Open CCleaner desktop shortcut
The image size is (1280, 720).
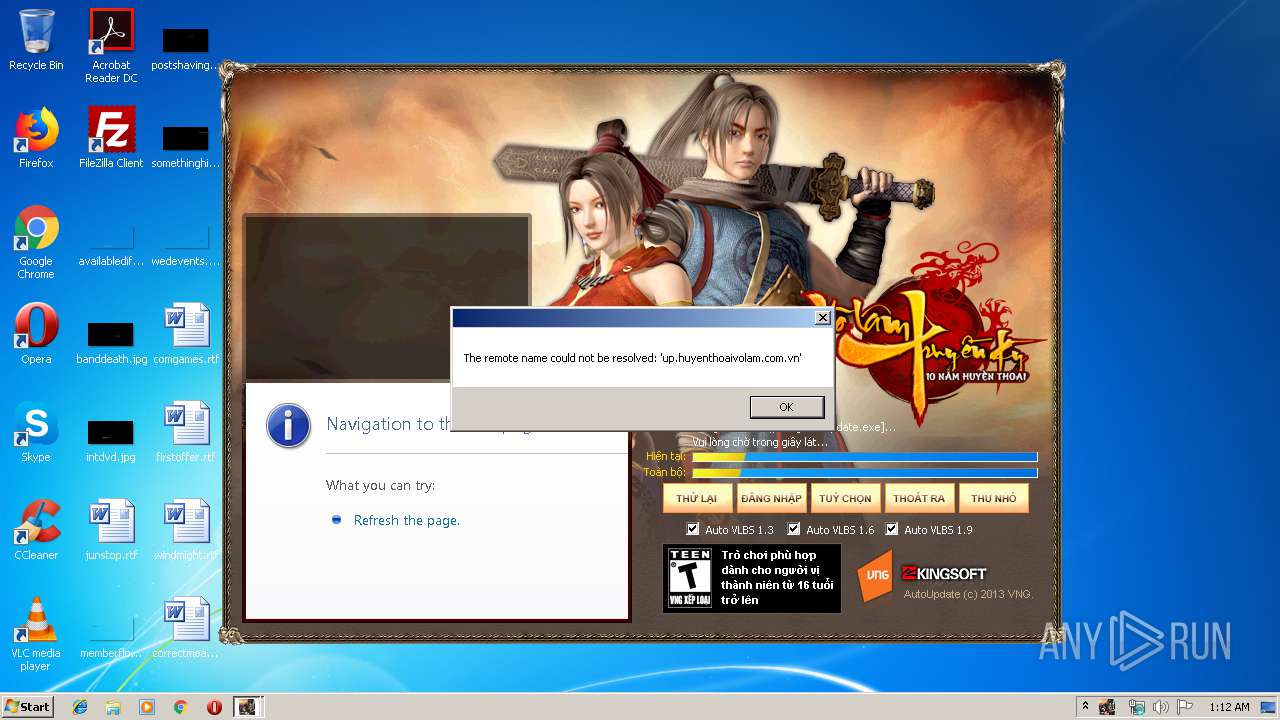coord(36,530)
